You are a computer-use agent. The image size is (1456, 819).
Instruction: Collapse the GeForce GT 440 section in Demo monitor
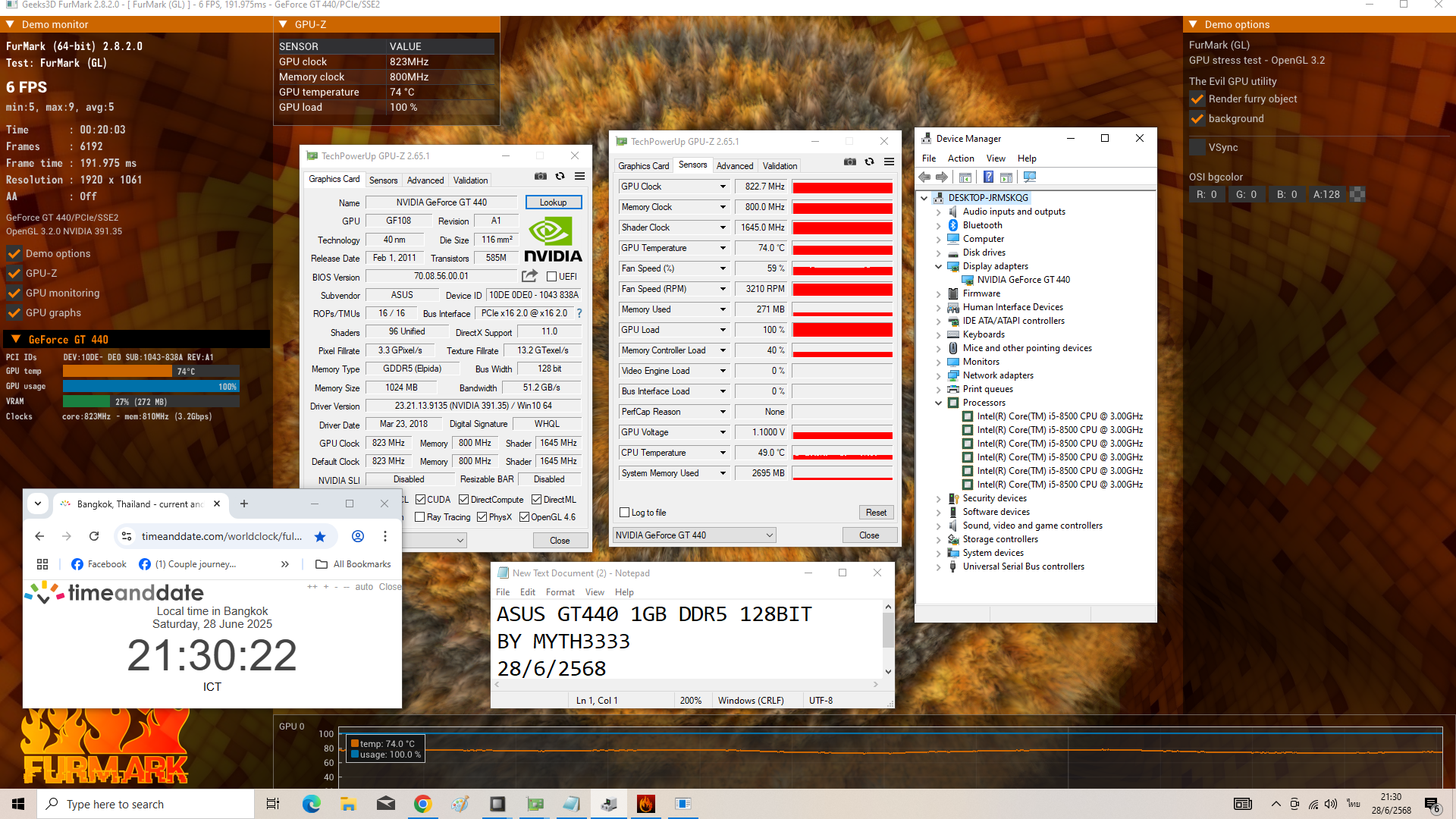coord(16,340)
